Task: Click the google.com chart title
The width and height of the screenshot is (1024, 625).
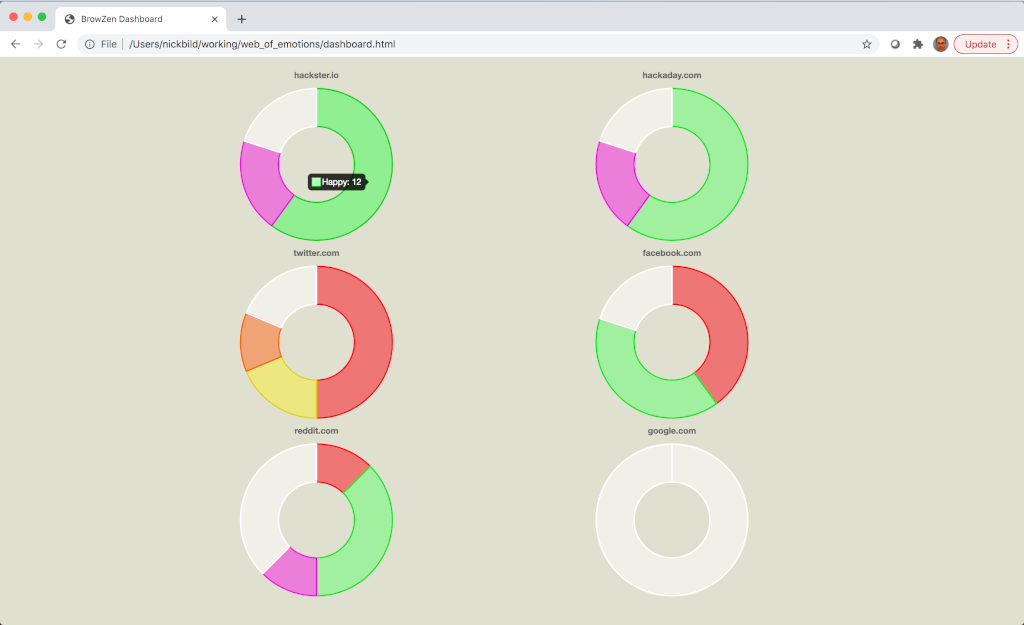Action: pos(671,430)
